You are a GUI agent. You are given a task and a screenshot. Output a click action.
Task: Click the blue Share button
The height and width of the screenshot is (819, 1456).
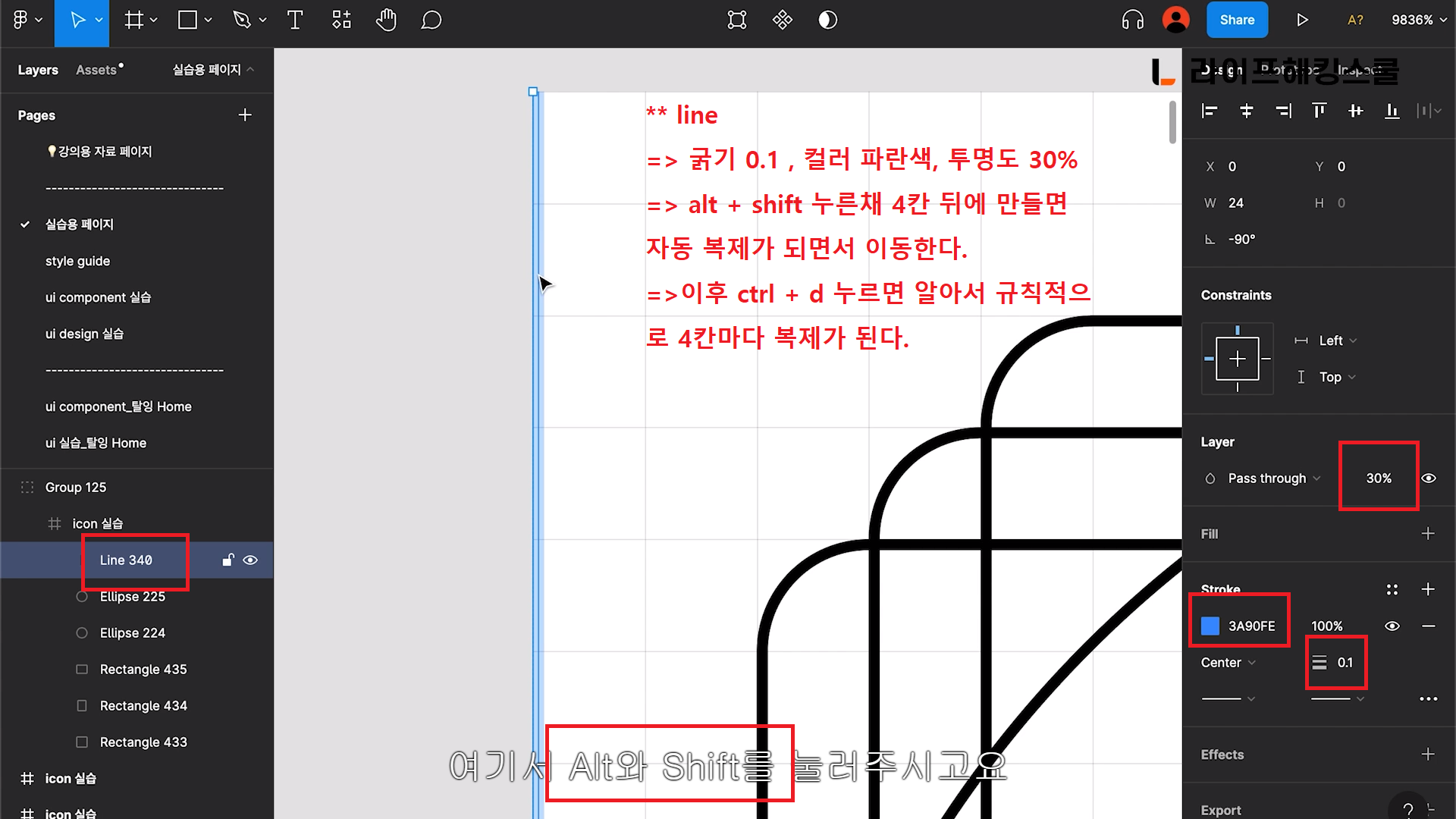coord(1237,20)
